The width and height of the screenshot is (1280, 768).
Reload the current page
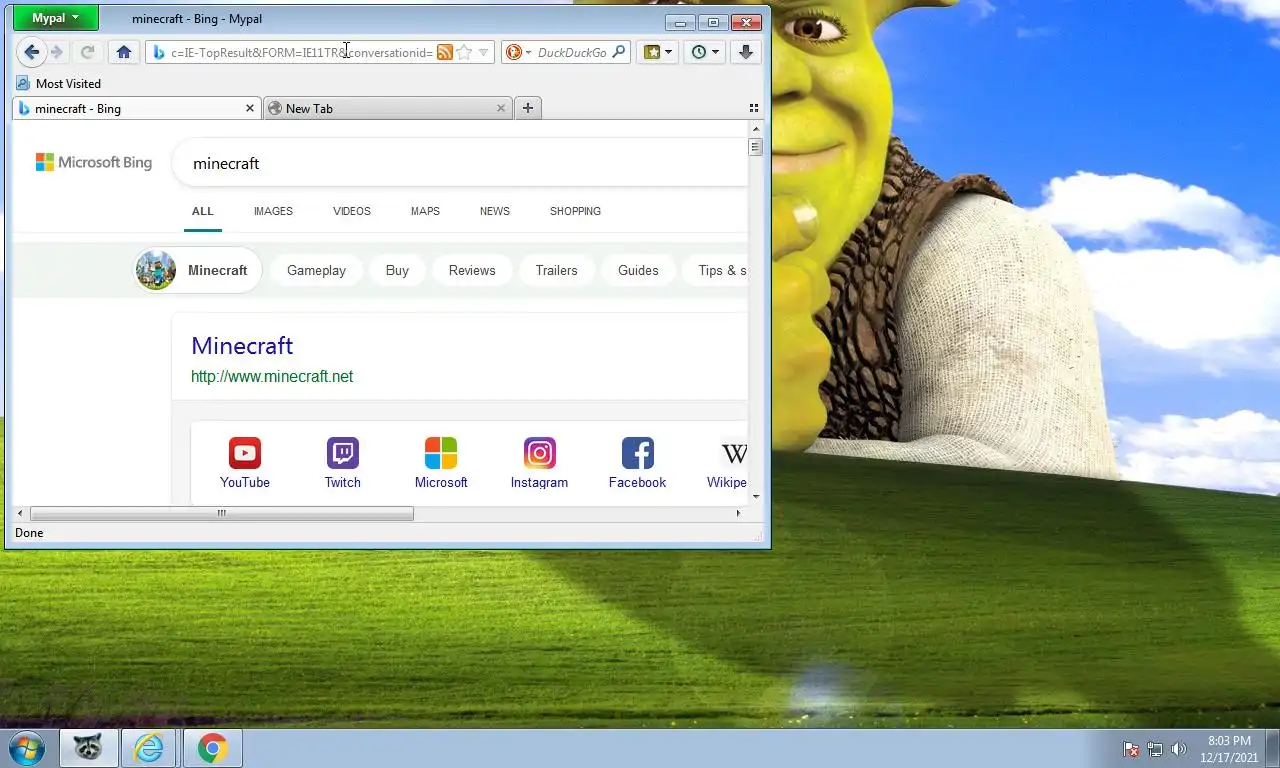[87, 52]
